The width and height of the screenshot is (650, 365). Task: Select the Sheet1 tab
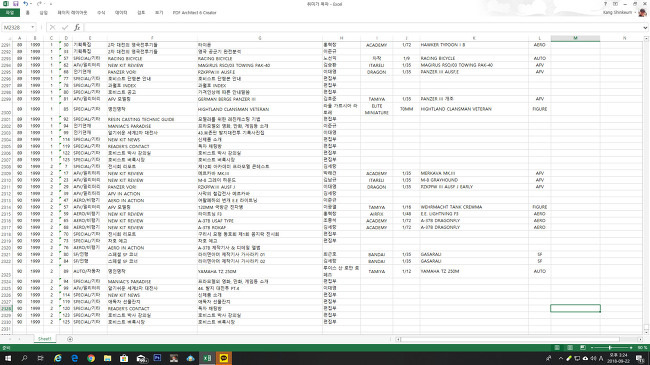[x=44, y=339]
